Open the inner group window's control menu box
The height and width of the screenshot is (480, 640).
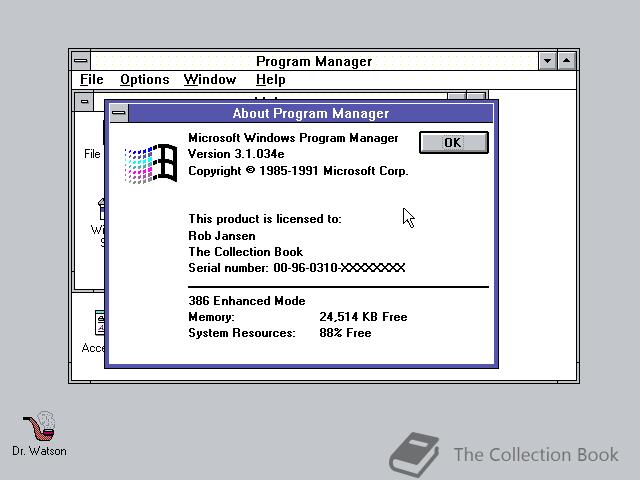[x=84, y=102]
